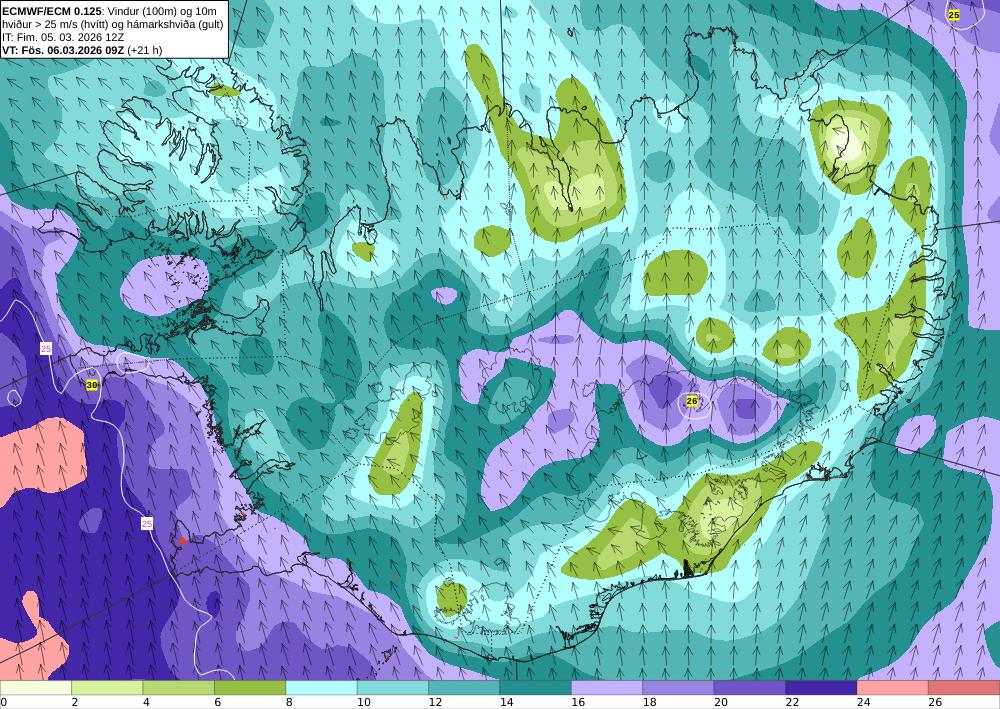Click the legend scale number '24'
Image resolution: width=1000 pixels, height=709 pixels.
pos(864,702)
